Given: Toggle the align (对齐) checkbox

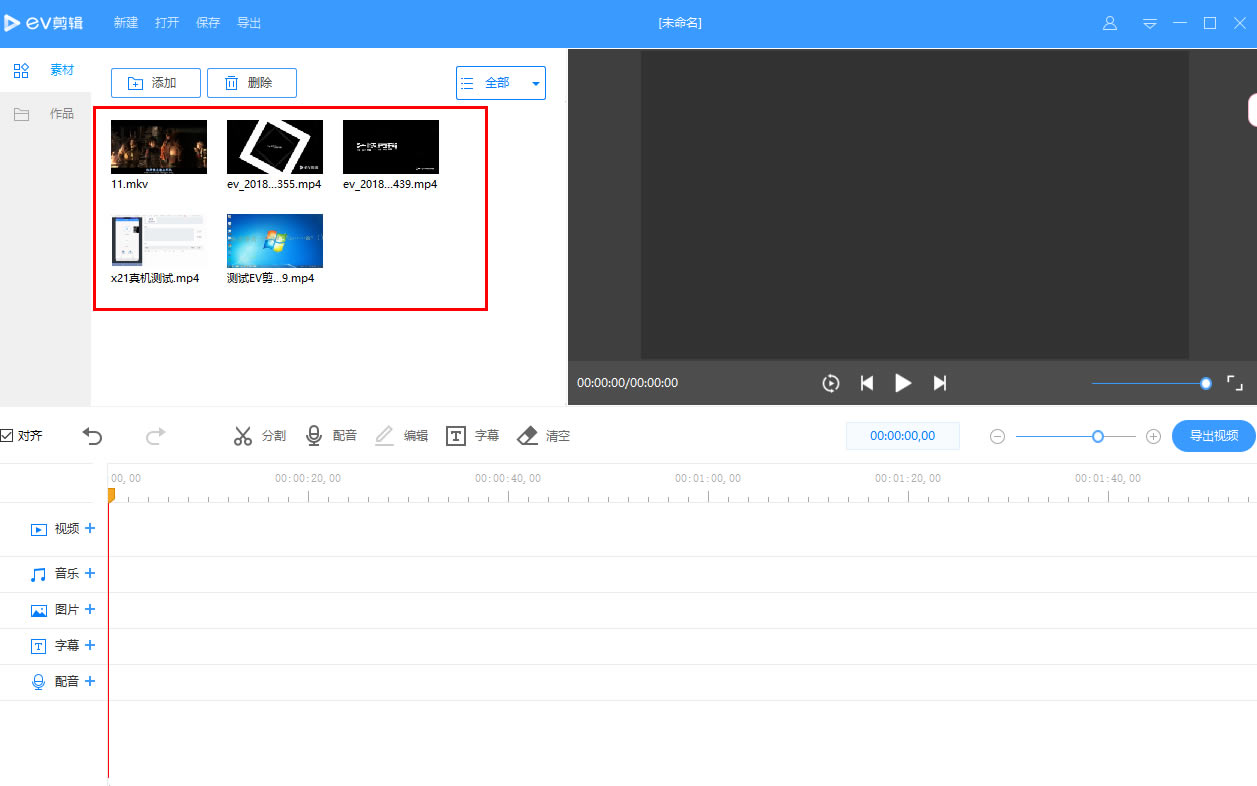Looking at the screenshot, I should click(x=7, y=436).
